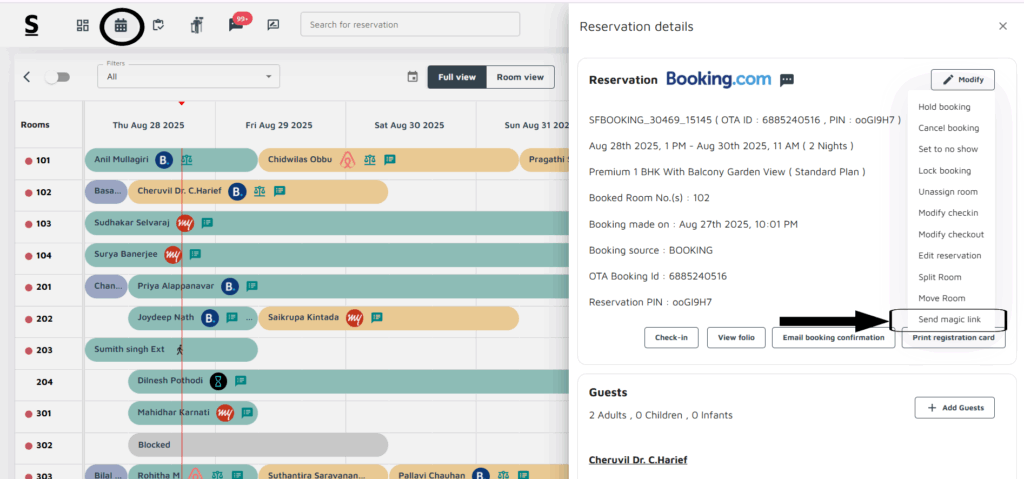Screen dimensions: 1024x479
Task: Click Sat Aug 30 2025 column header
Action: tap(409, 125)
